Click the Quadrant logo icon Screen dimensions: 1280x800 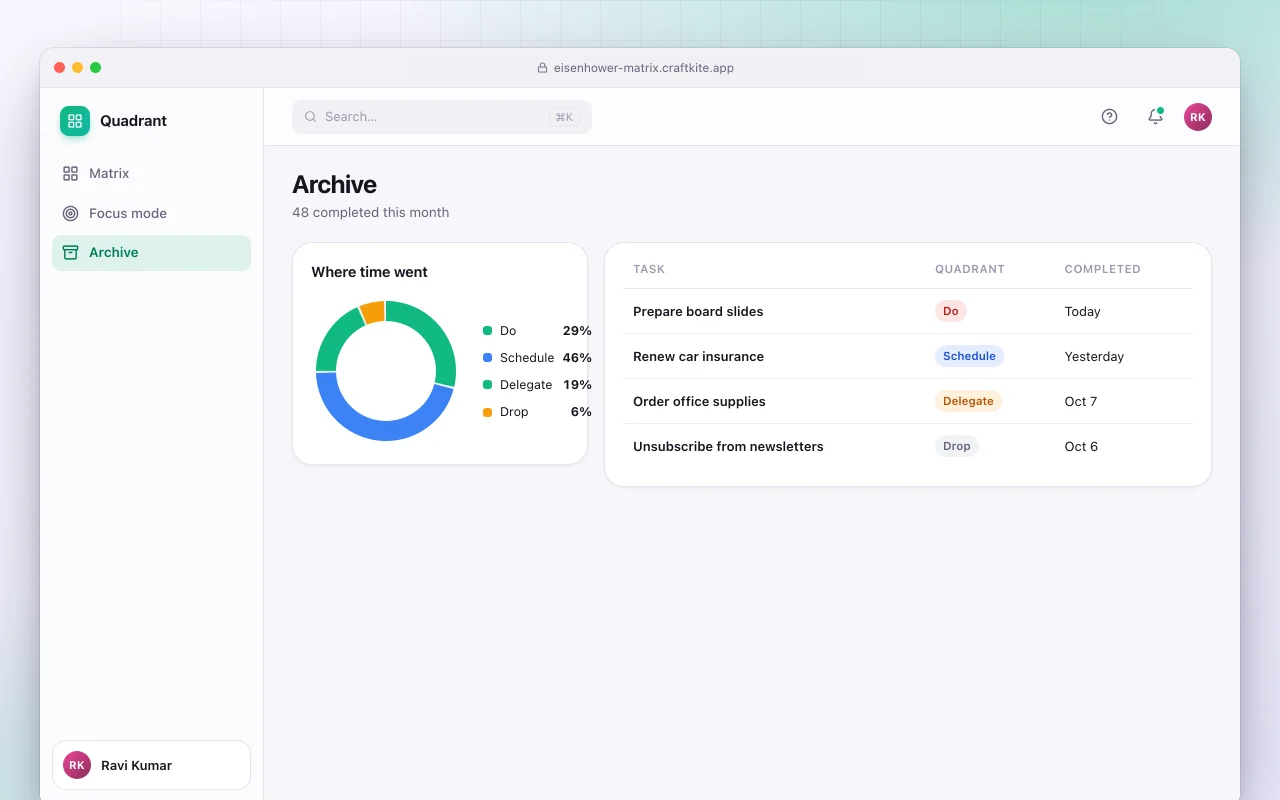pos(75,121)
